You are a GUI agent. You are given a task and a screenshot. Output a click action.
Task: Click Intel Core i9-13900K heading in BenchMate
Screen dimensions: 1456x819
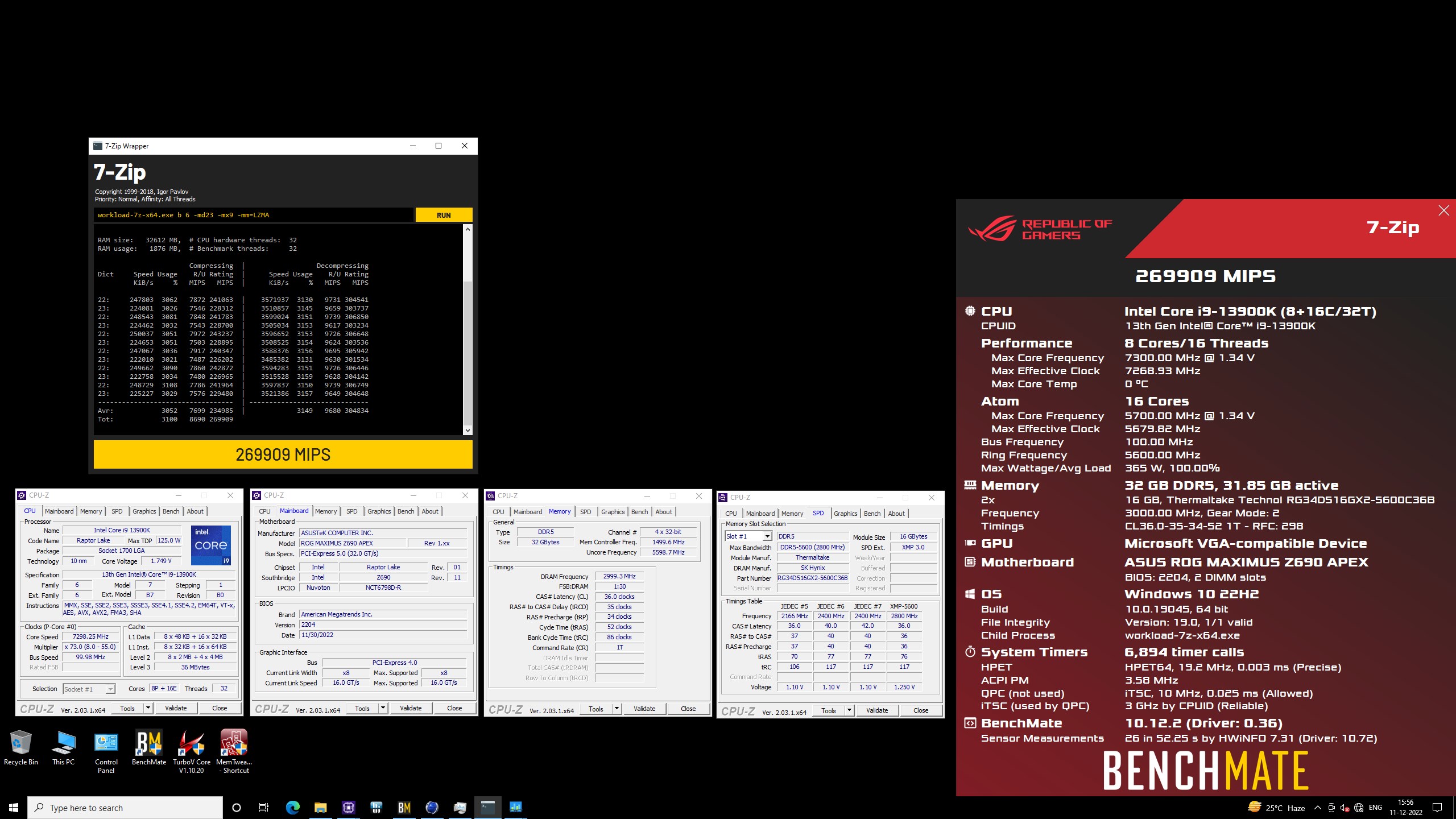pyautogui.click(x=1250, y=312)
